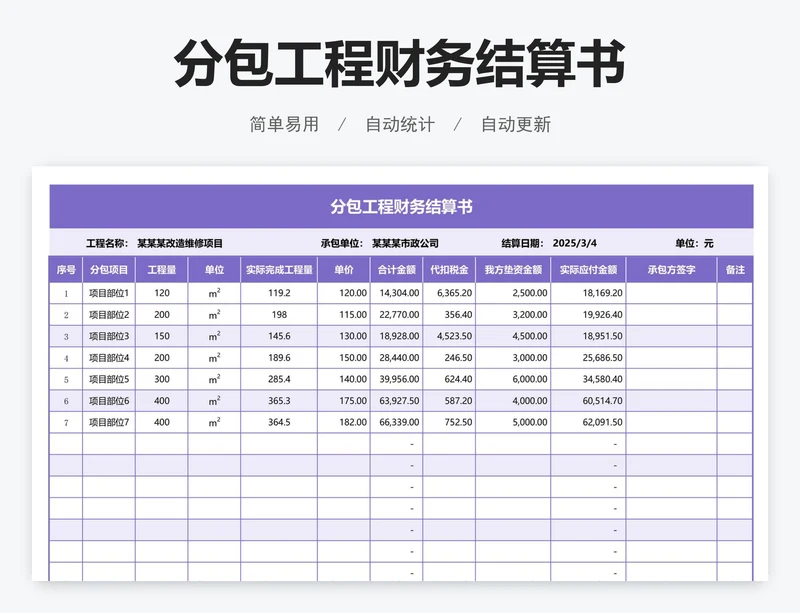
Task: Click cell 项目部位2
Action: [x=109, y=315]
